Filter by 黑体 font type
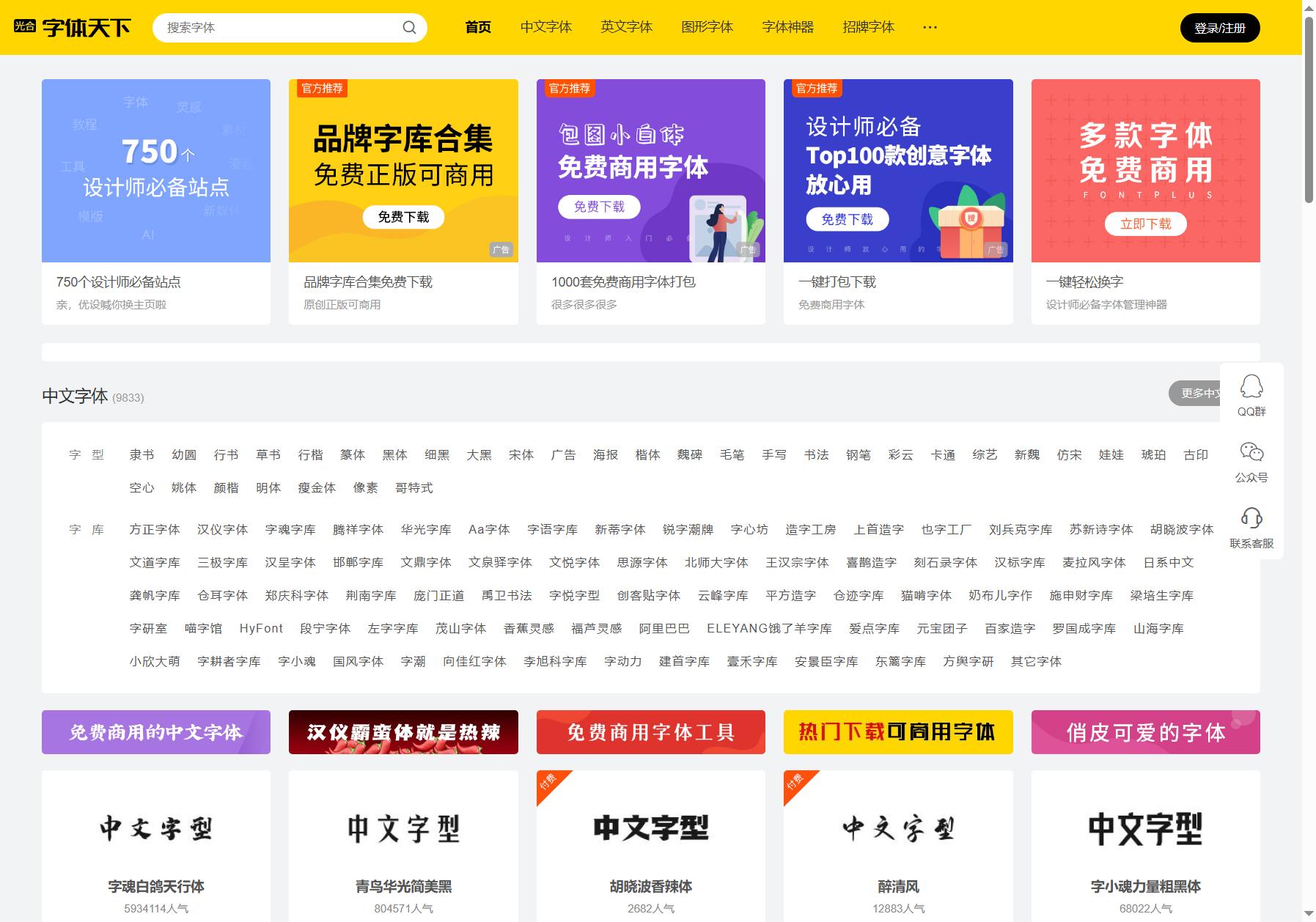 pos(394,455)
